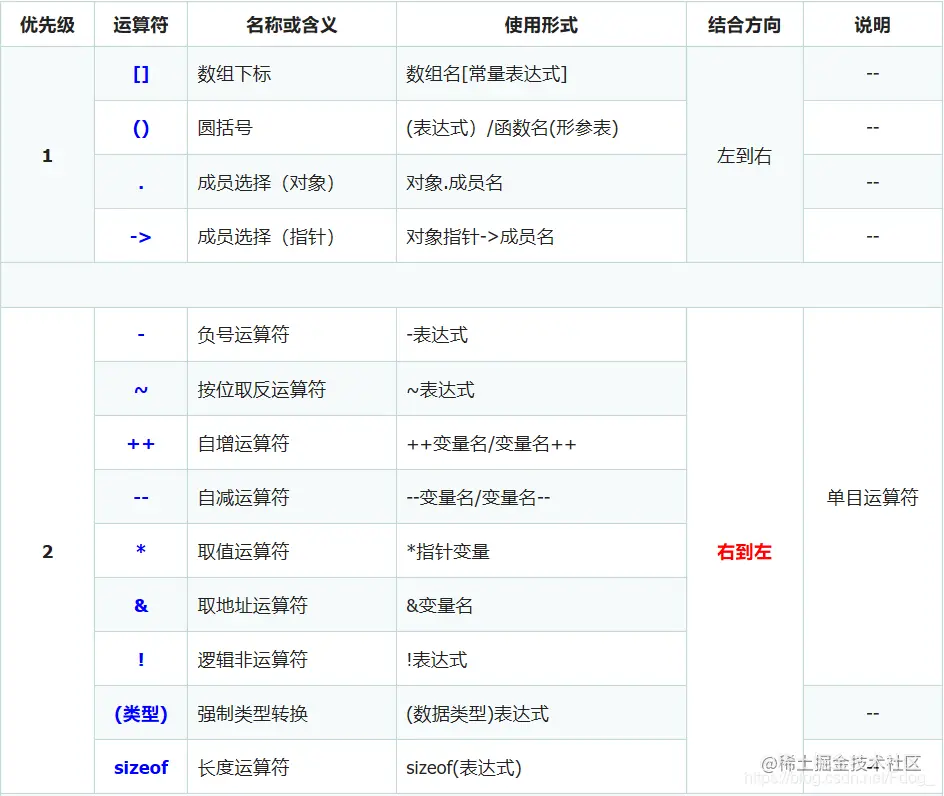
Task: Select the bitwise NOT ~ operator symbol
Action: (140, 388)
